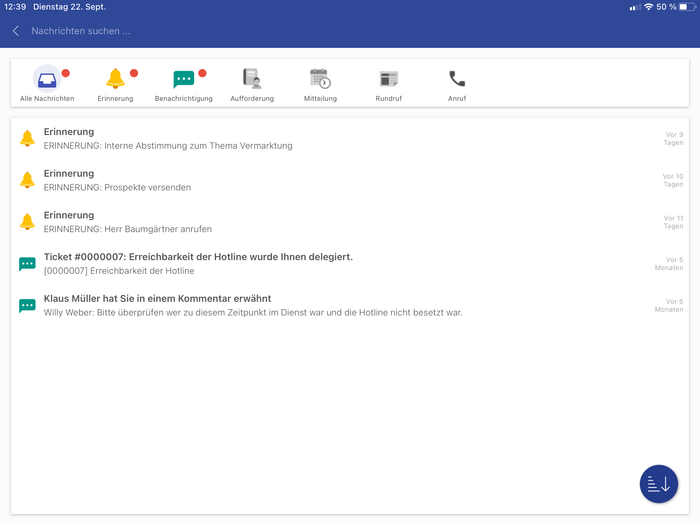The height and width of the screenshot is (525, 700).
Task: Filter messages by Rundruf
Action: click(x=388, y=79)
